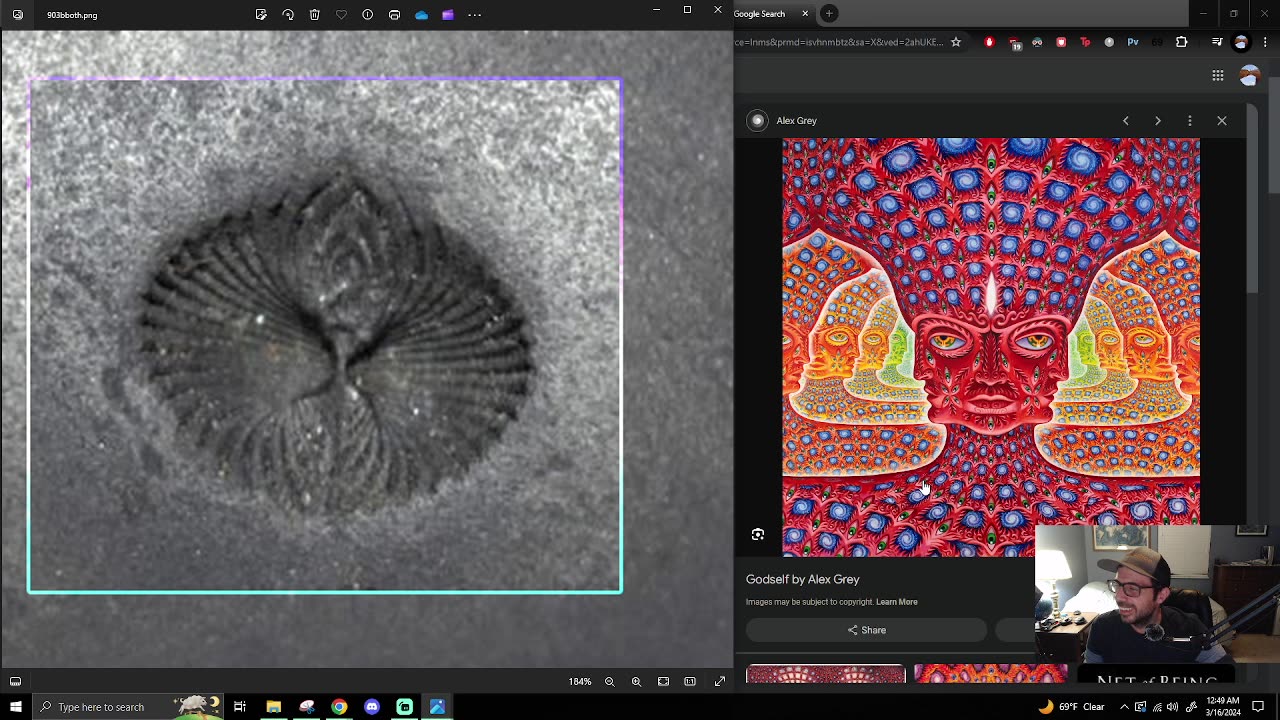The width and height of the screenshot is (1280, 720).
Task: Click the 184% zoom level text
Action: click(x=580, y=682)
